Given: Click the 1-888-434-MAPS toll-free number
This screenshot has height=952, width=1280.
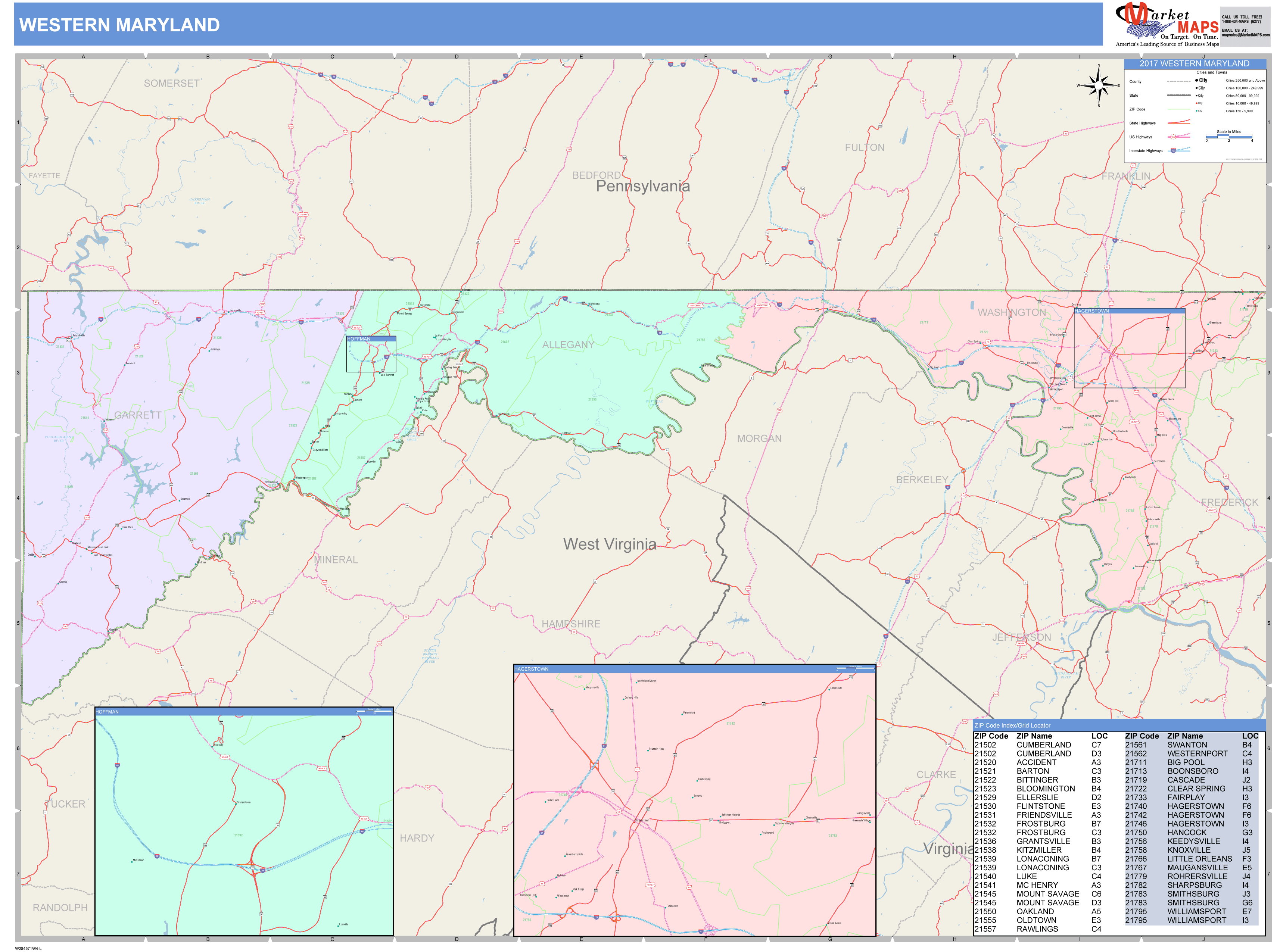Looking at the screenshot, I should click(x=1242, y=21).
